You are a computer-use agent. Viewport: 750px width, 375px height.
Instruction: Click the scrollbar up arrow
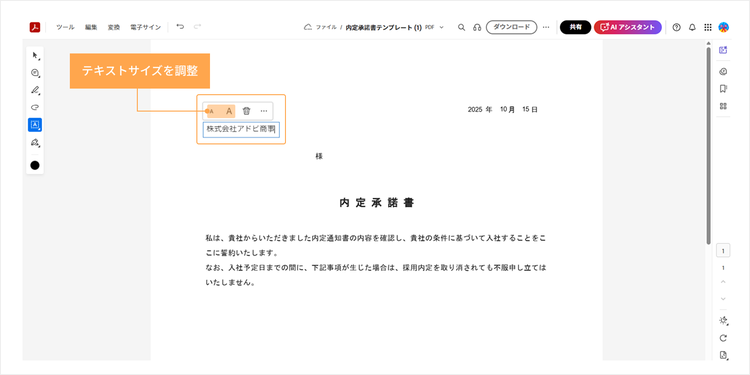709,44
